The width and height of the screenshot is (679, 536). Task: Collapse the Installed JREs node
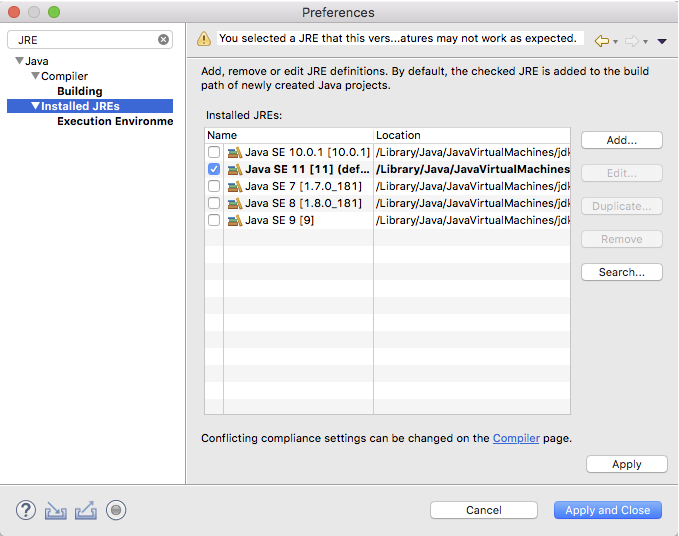point(36,106)
